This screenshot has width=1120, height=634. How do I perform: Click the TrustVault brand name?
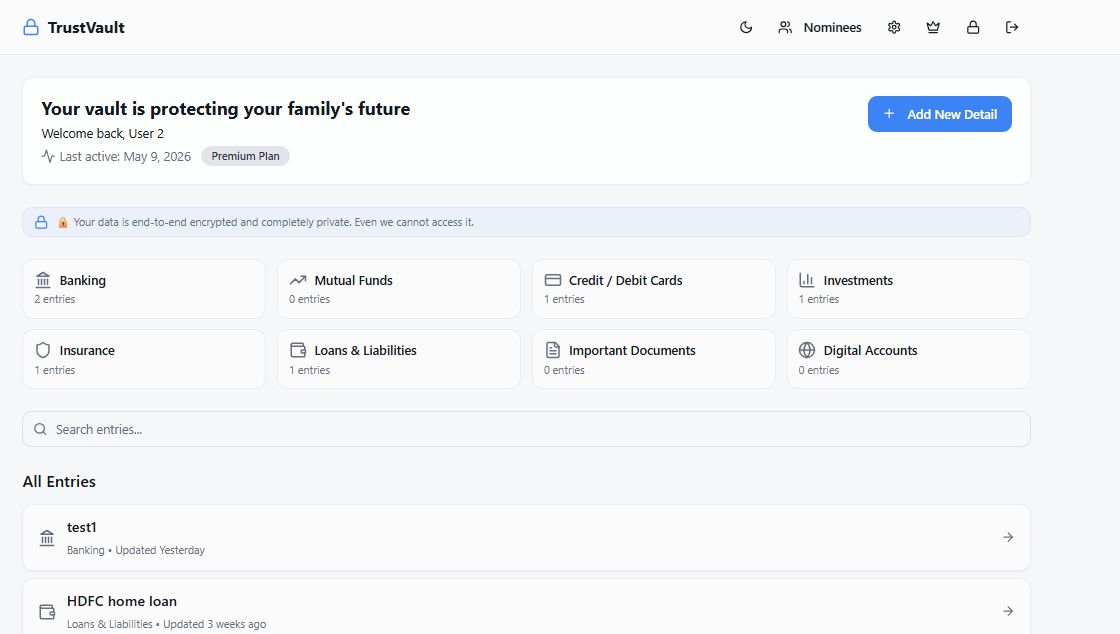(86, 27)
